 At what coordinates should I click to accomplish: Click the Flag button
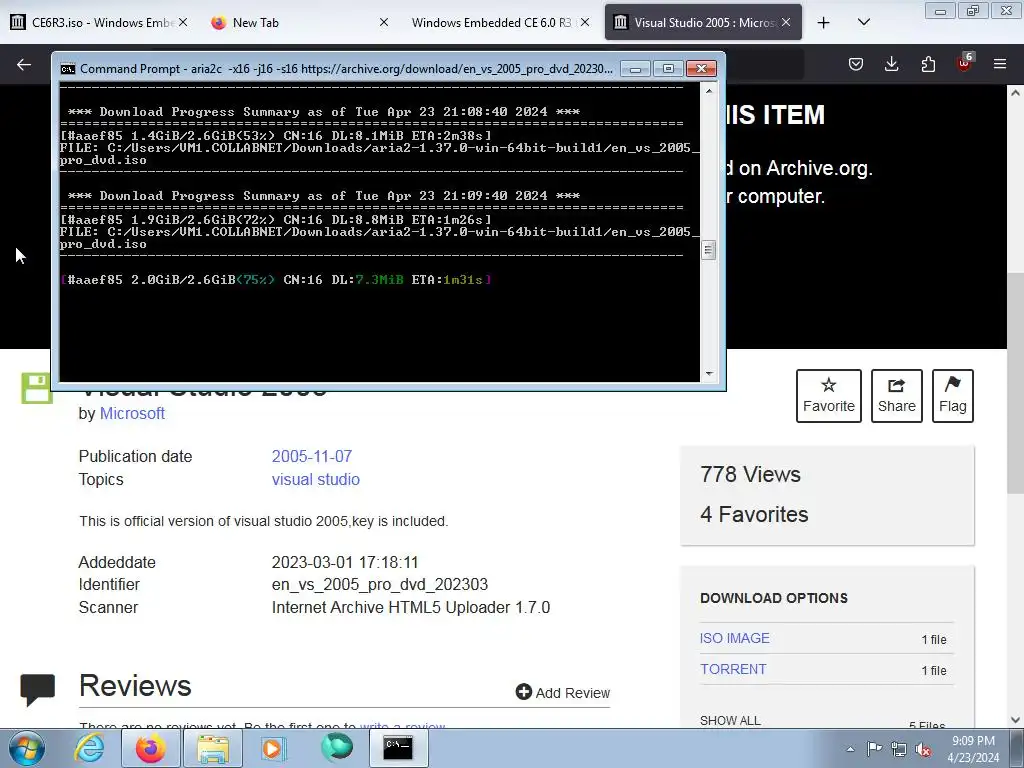[953, 396]
